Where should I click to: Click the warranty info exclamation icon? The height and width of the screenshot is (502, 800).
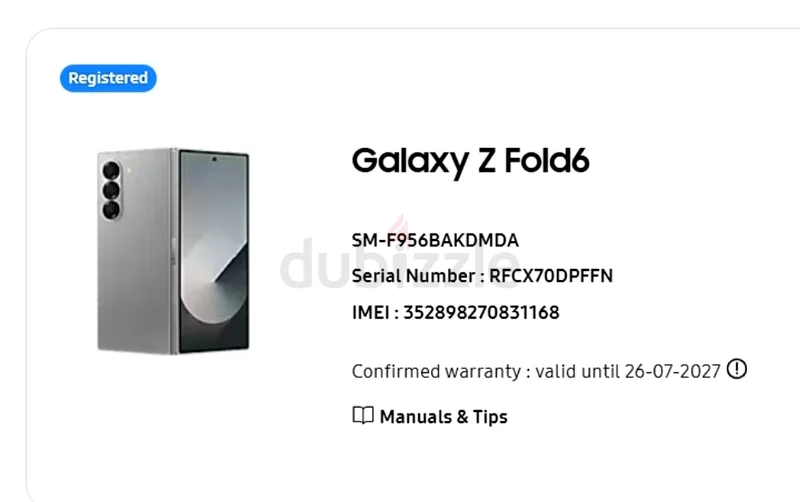pos(736,369)
